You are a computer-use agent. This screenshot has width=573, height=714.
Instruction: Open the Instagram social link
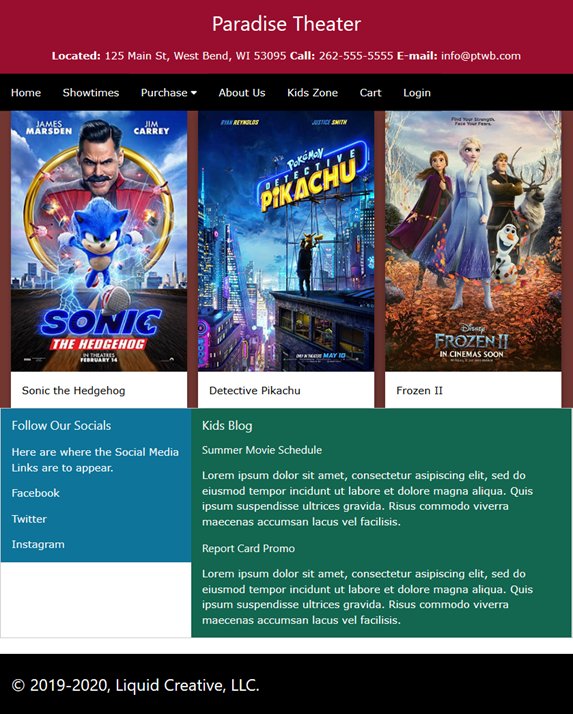[x=38, y=545]
